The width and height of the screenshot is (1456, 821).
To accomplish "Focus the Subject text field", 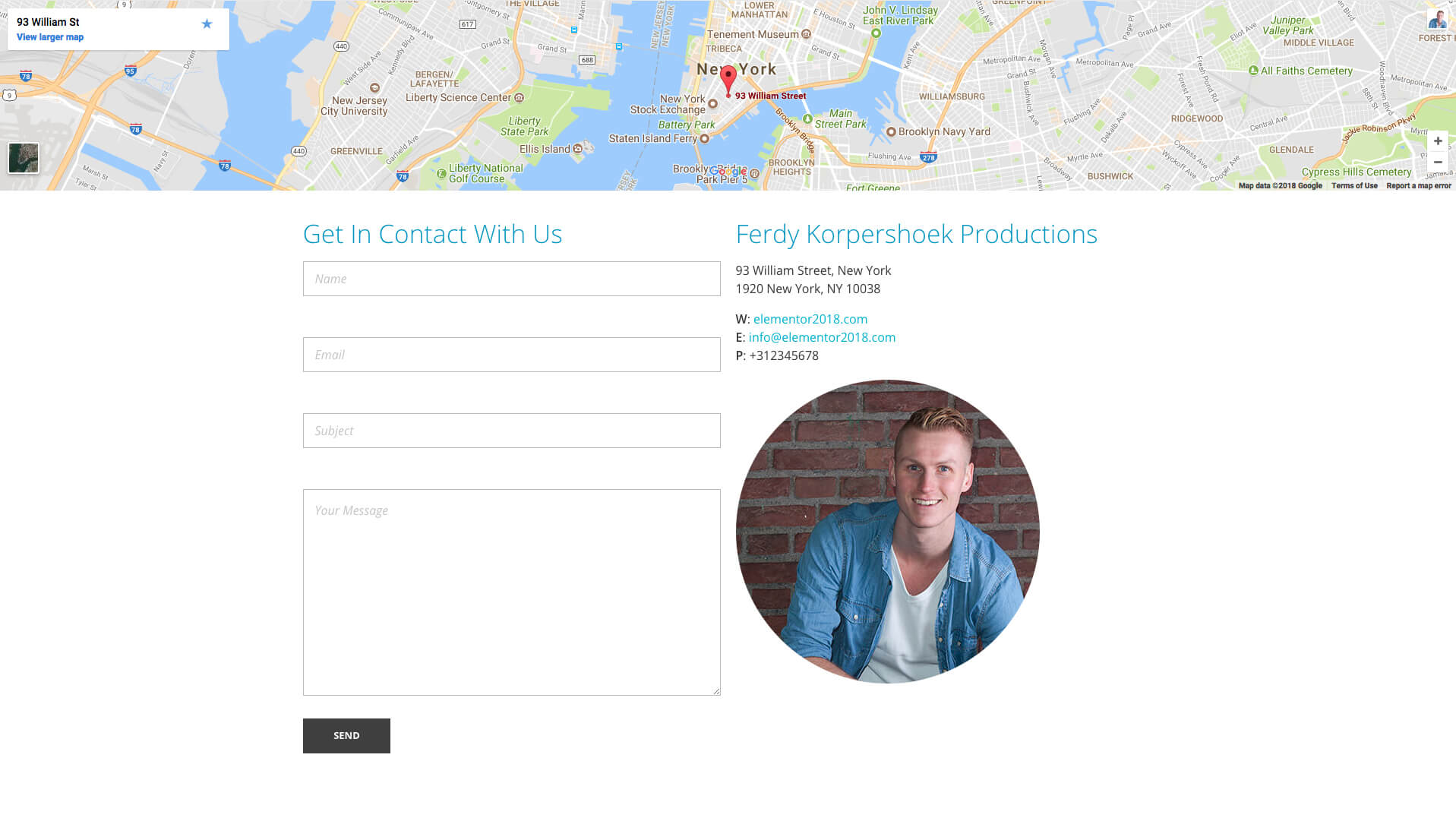I will [511, 431].
